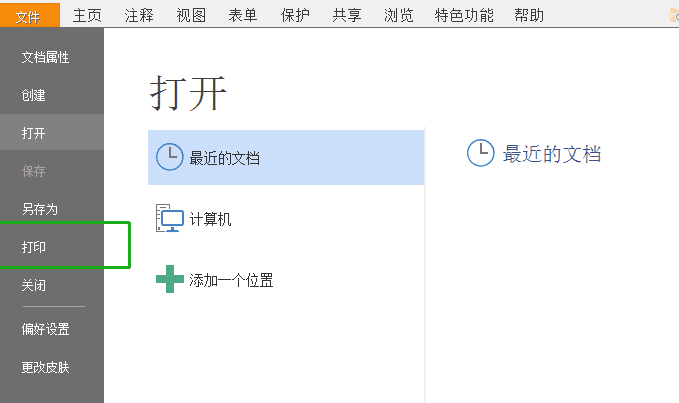Open the 保护 ribbon tab
The image size is (679, 403).
point(295,16)
